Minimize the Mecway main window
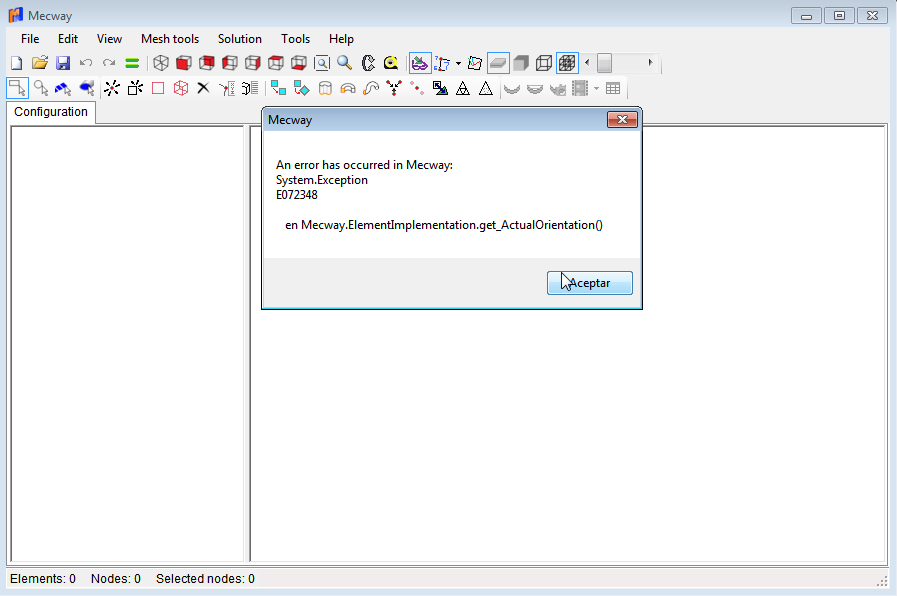 tap(806, 16)
